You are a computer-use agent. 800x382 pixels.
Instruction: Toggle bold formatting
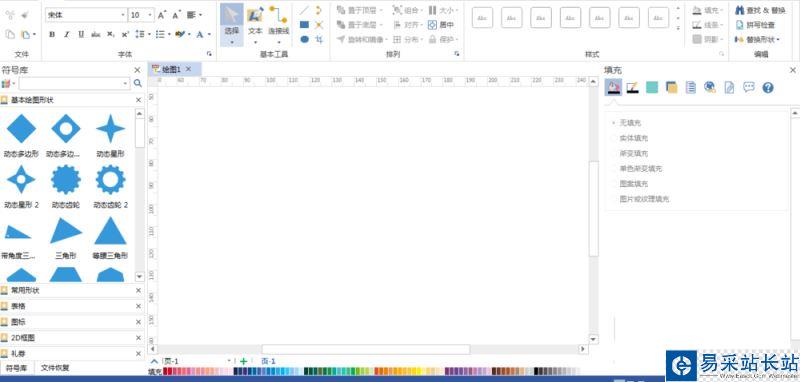coord(52,35)
